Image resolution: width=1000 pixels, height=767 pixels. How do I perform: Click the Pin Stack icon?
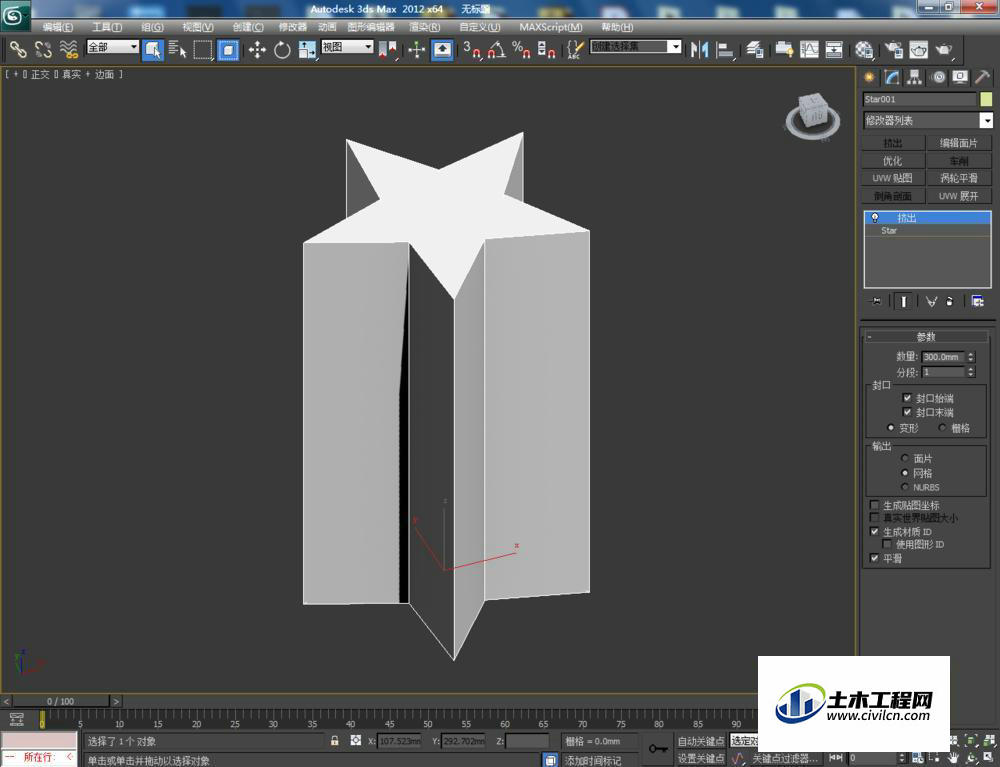click(x=876, y=301)
